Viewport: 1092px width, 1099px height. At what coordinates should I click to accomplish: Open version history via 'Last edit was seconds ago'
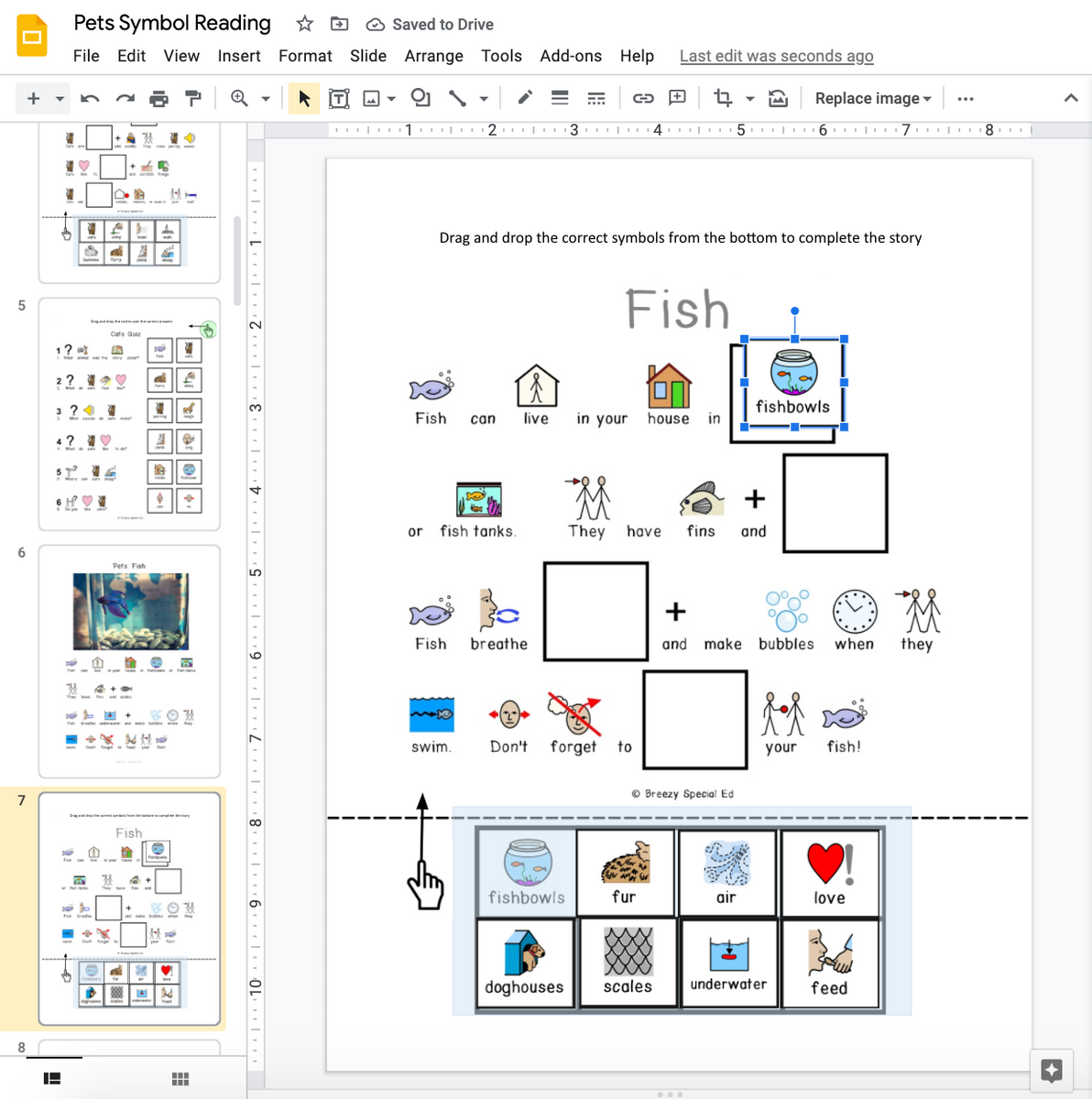[x=776, y=56]
